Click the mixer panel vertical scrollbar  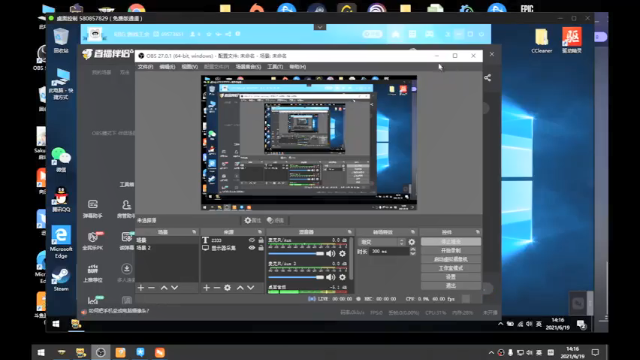tap(351, 258)
